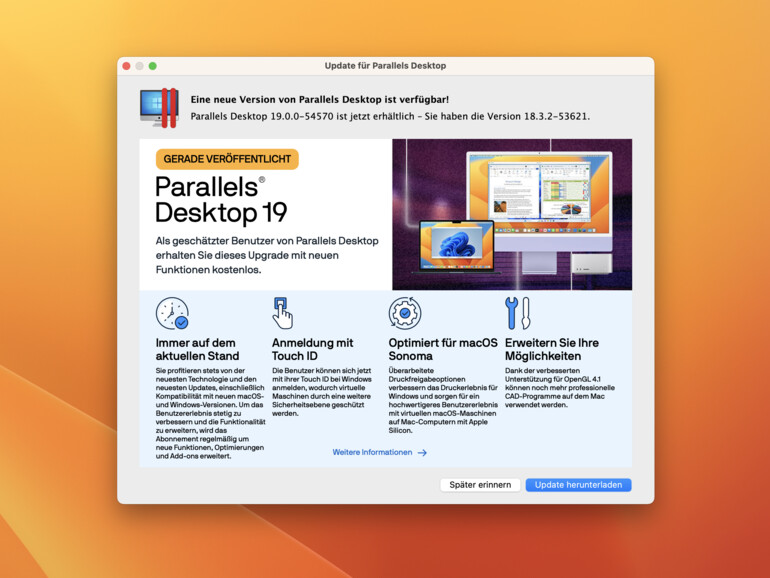770x578 pixels.
Task: Click paragraph starting 'Überarbeitete Druckfreigabeoptionen'
Action: (443, 401)
